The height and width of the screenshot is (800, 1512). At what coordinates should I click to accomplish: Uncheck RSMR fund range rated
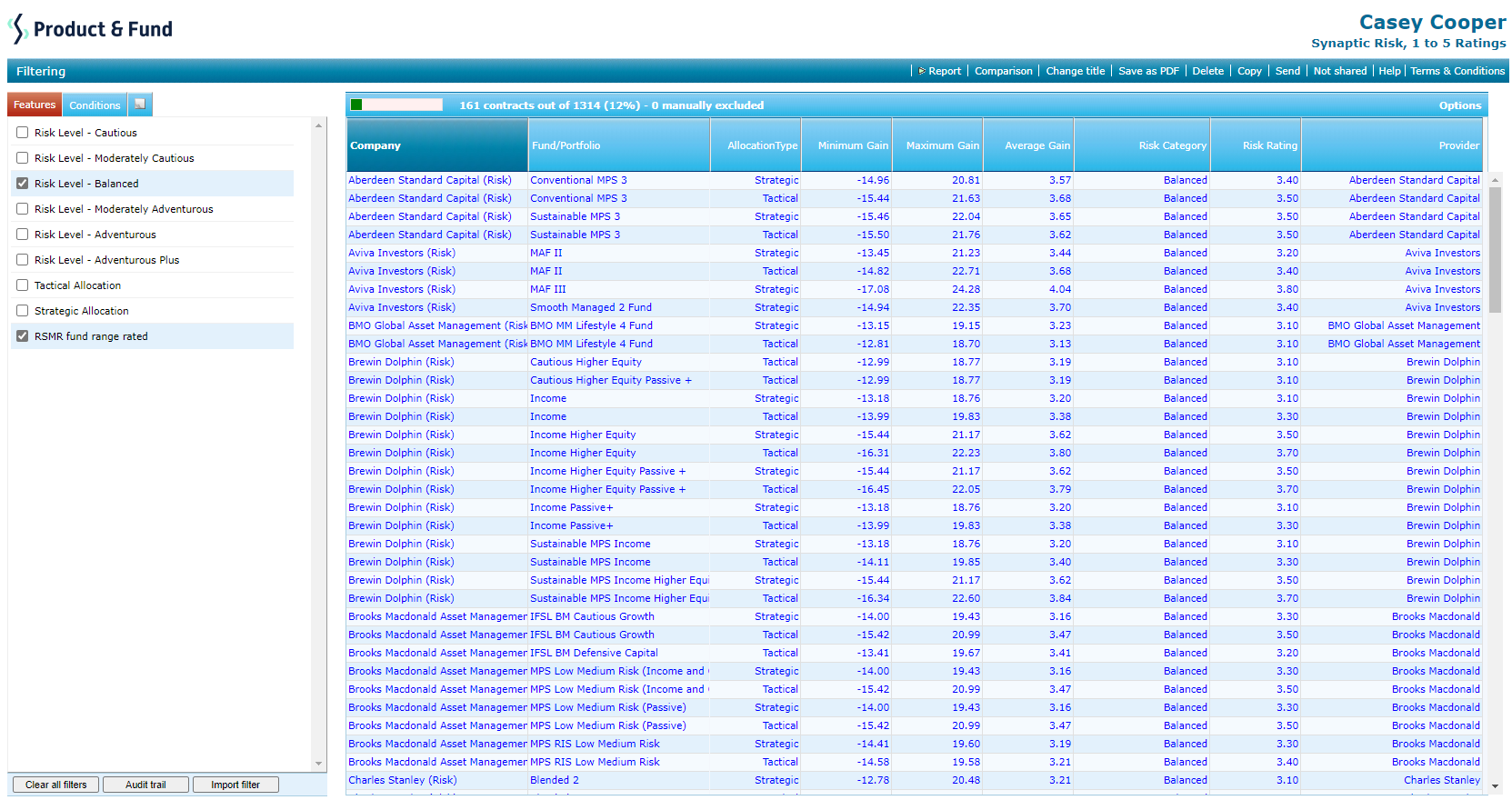pyautogui.click(x=23, y=335)
